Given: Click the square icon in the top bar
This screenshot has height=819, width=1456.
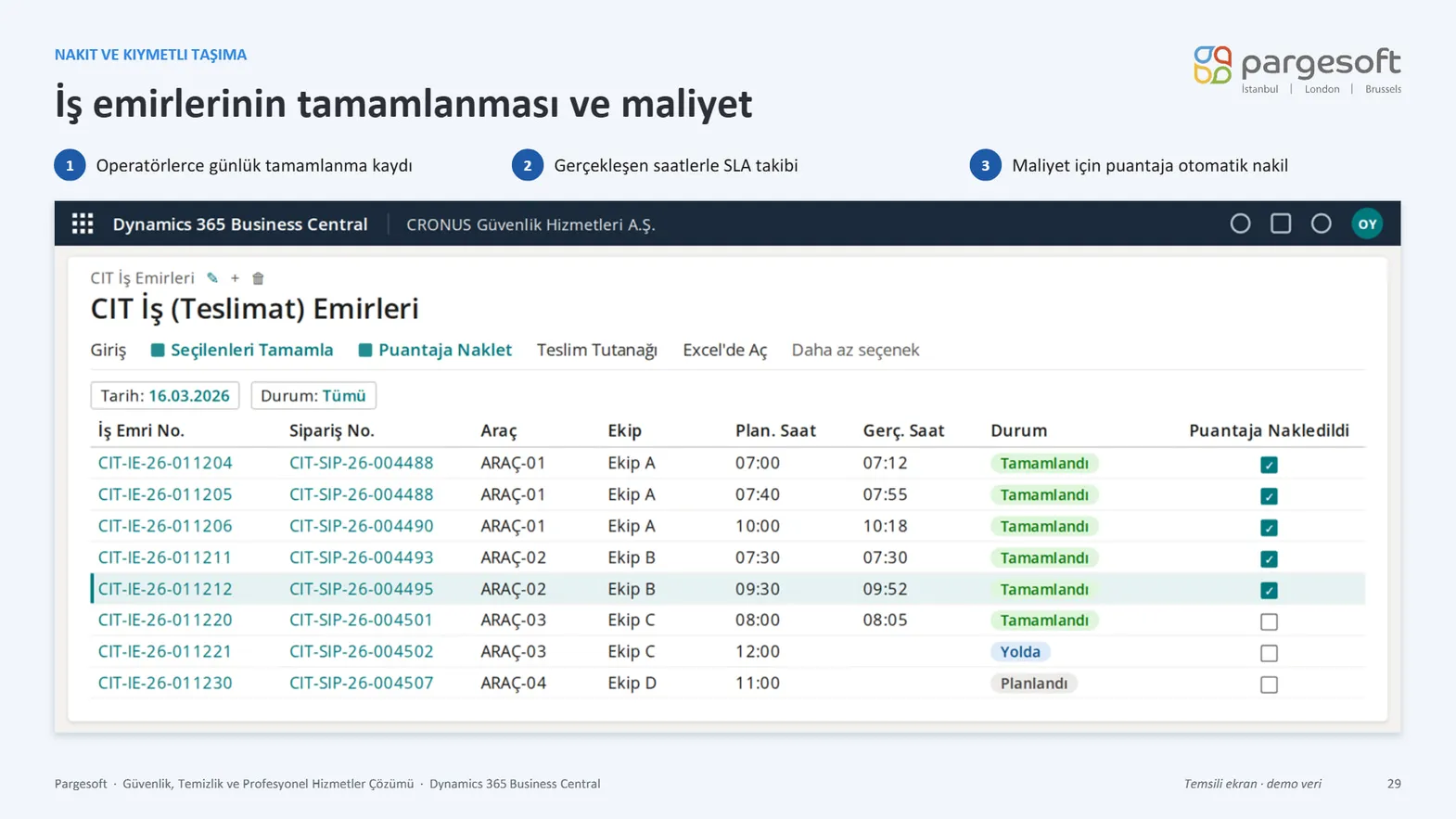Looking at the screenshot, I should (1281, 224).
